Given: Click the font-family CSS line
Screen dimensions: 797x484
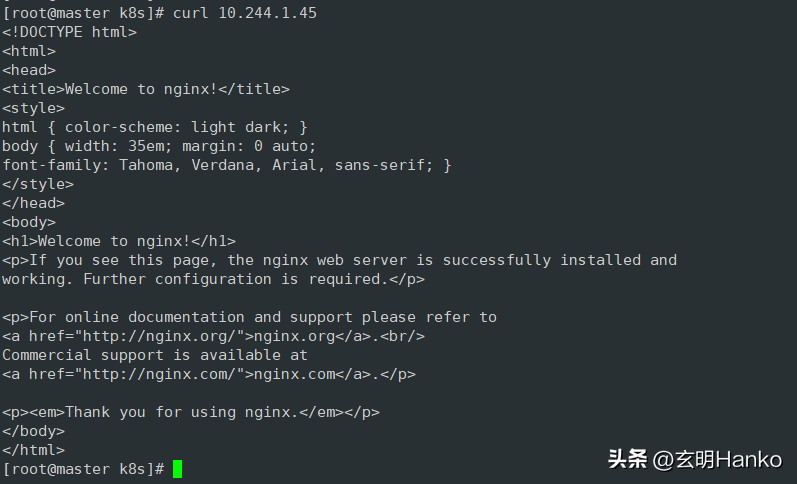Looking at the screenshot, I should (226, 165).
